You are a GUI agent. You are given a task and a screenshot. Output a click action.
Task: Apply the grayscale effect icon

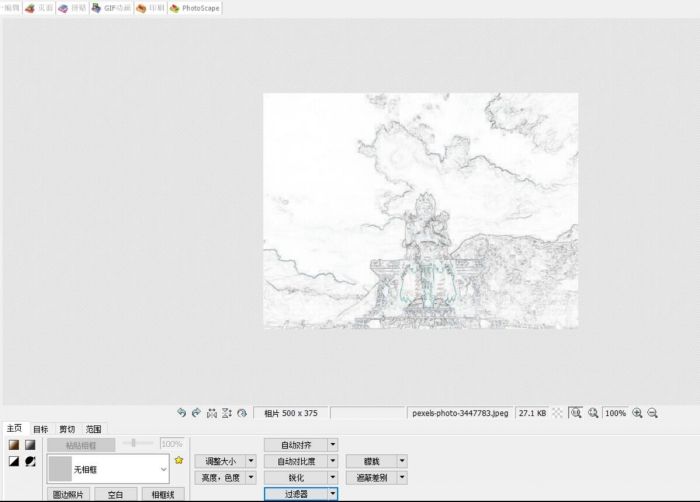pyautogui.click(x=30, y=445)
